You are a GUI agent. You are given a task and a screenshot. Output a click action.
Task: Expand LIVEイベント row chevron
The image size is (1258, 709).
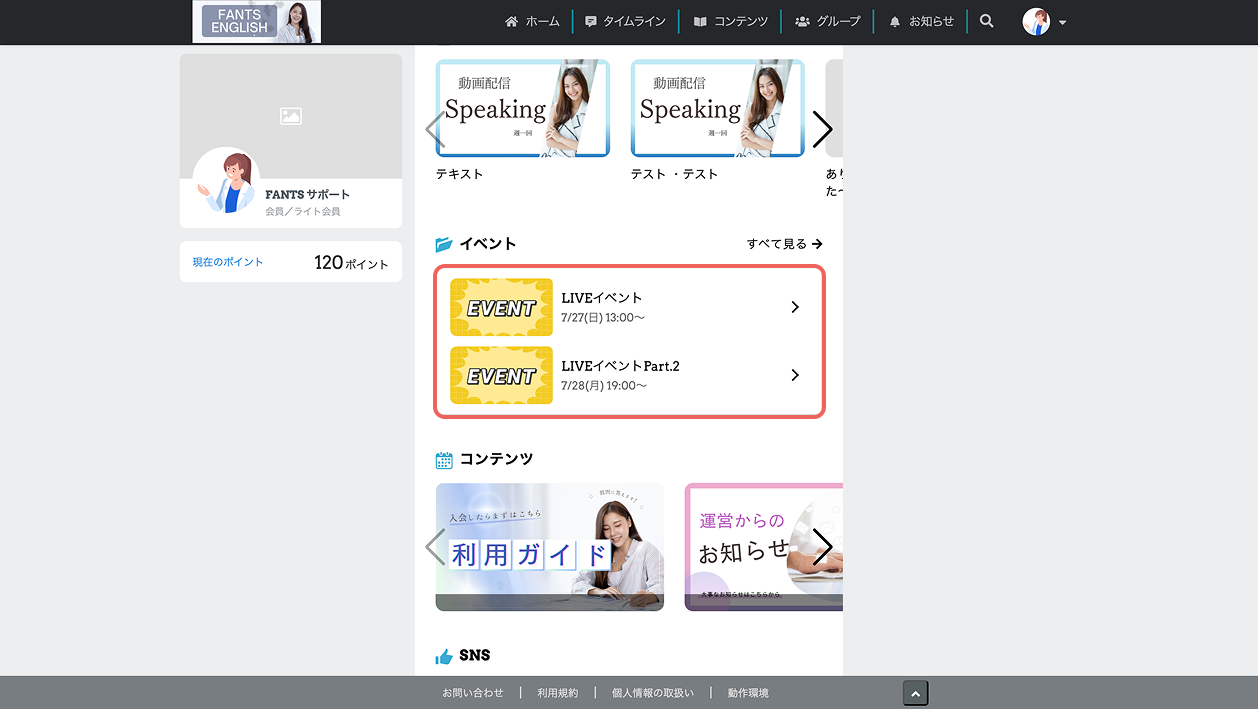tap(795, 307)
